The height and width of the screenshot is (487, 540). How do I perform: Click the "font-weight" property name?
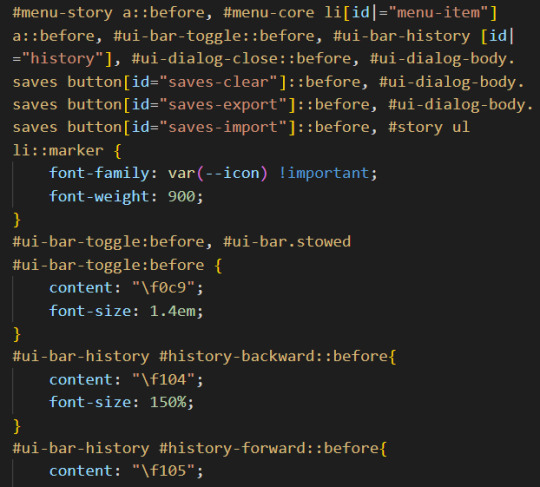click(99, 196)
